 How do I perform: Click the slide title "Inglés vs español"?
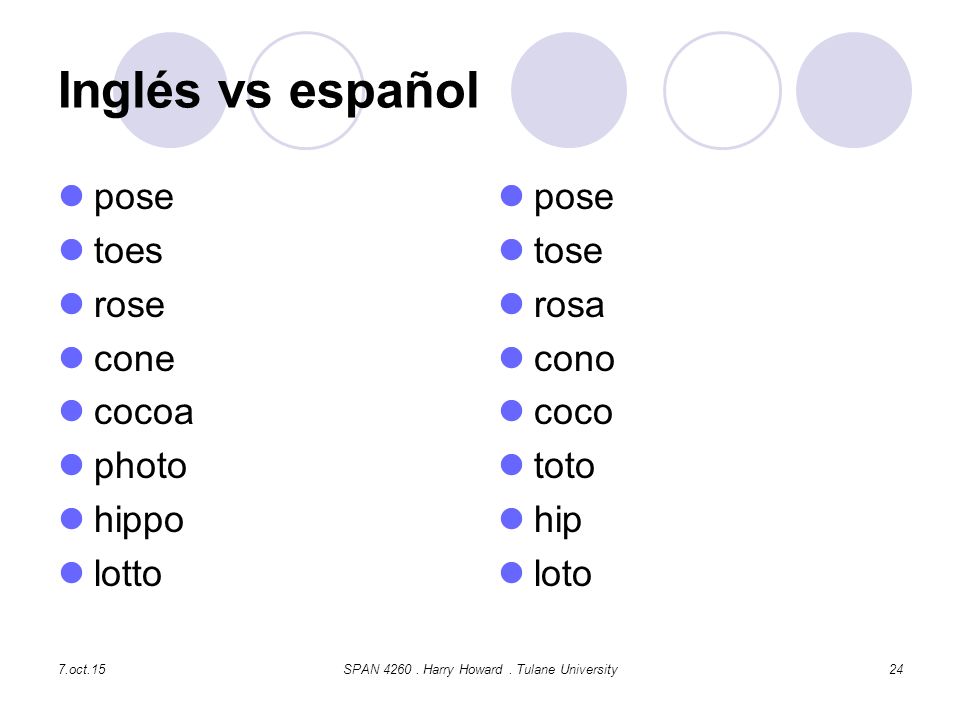pos(268,92)
